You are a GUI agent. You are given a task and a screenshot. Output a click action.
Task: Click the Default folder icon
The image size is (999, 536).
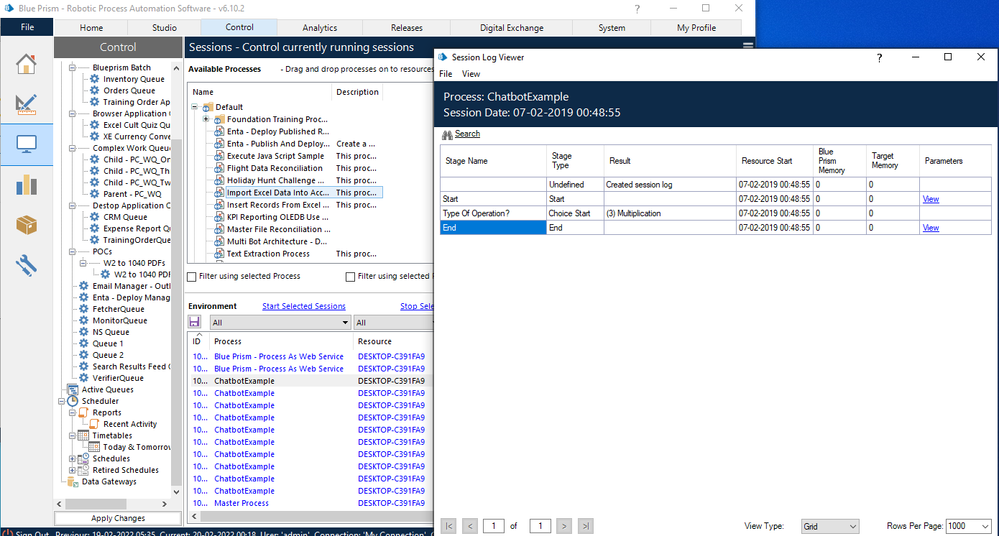[x=207, y=107]
